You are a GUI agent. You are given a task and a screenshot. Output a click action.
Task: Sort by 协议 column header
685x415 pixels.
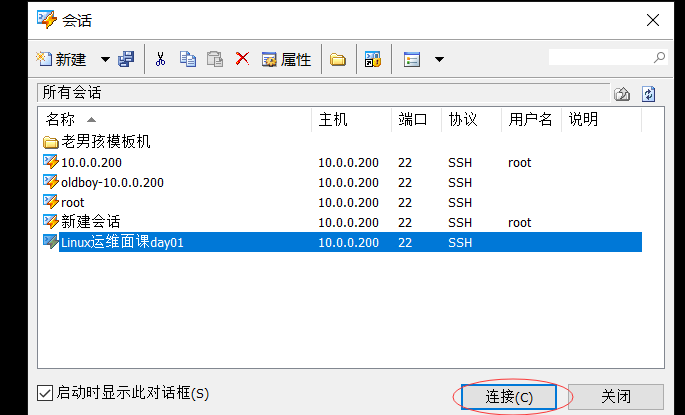coord(471,119)
